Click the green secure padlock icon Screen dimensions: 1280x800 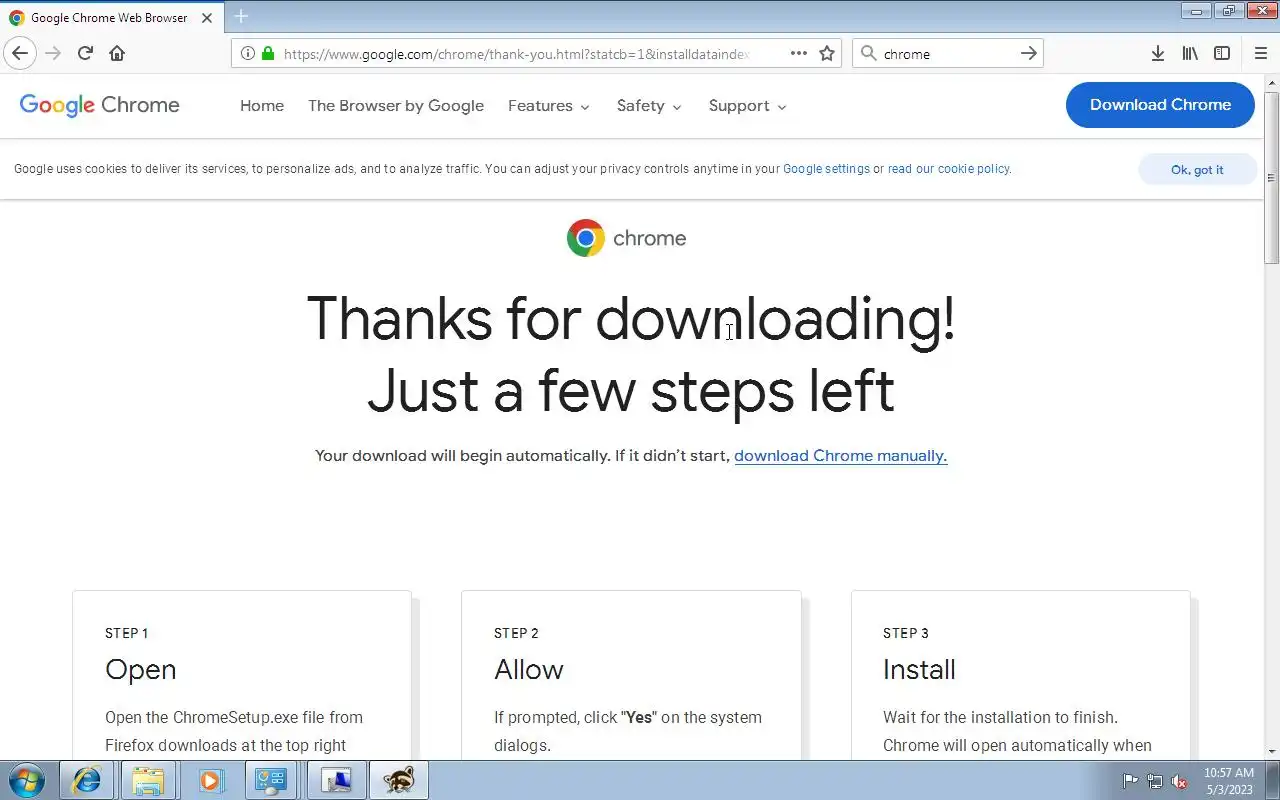(x=268, y=53)
